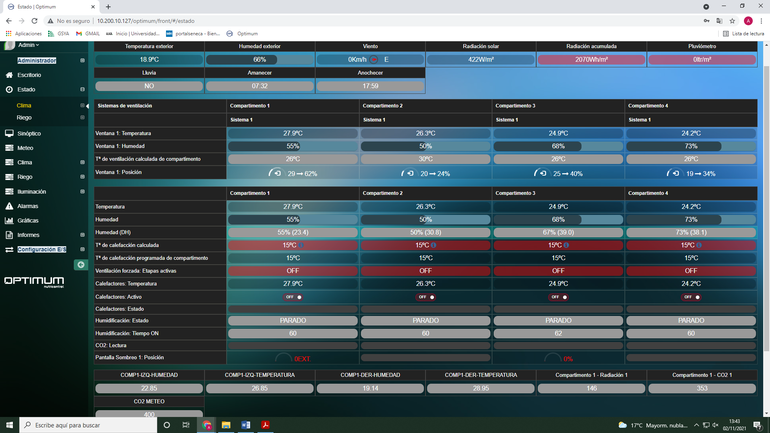This screenshot has width=770, height=433.
Task: Click Compartimento 3 window position icon
Action: click(540, 173)
